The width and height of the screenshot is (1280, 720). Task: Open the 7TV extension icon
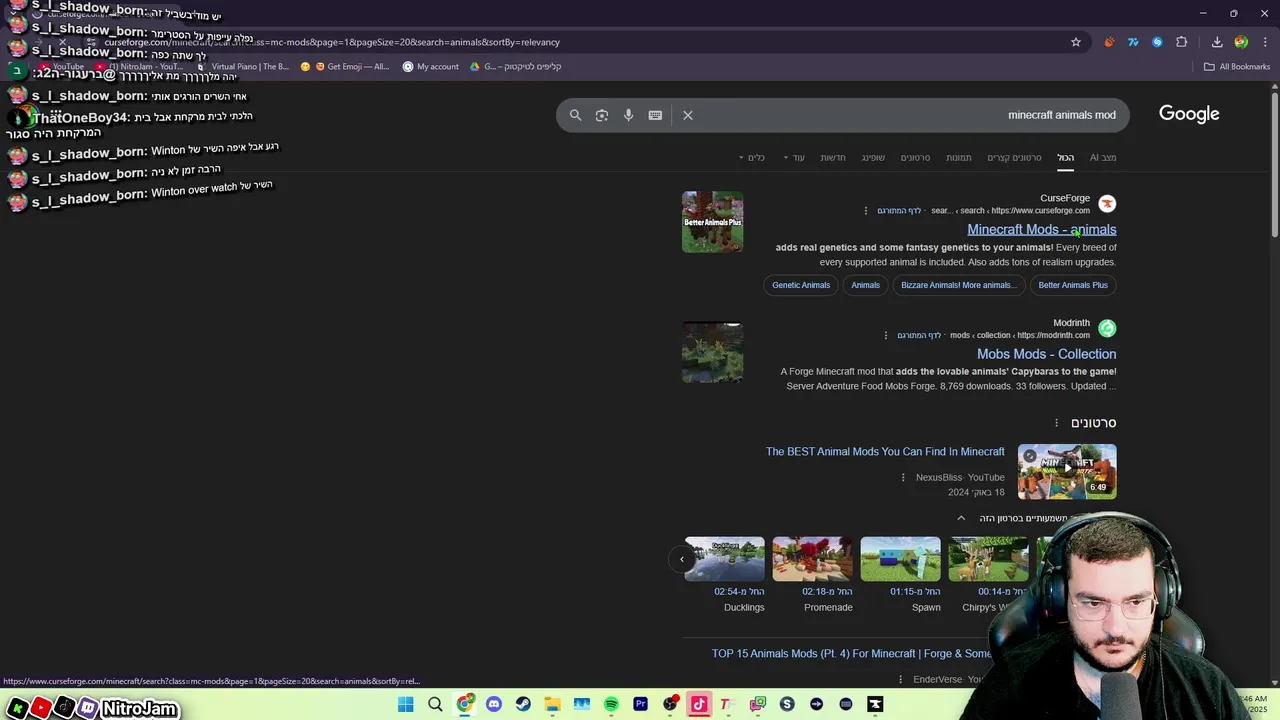tap(1133, 42)
